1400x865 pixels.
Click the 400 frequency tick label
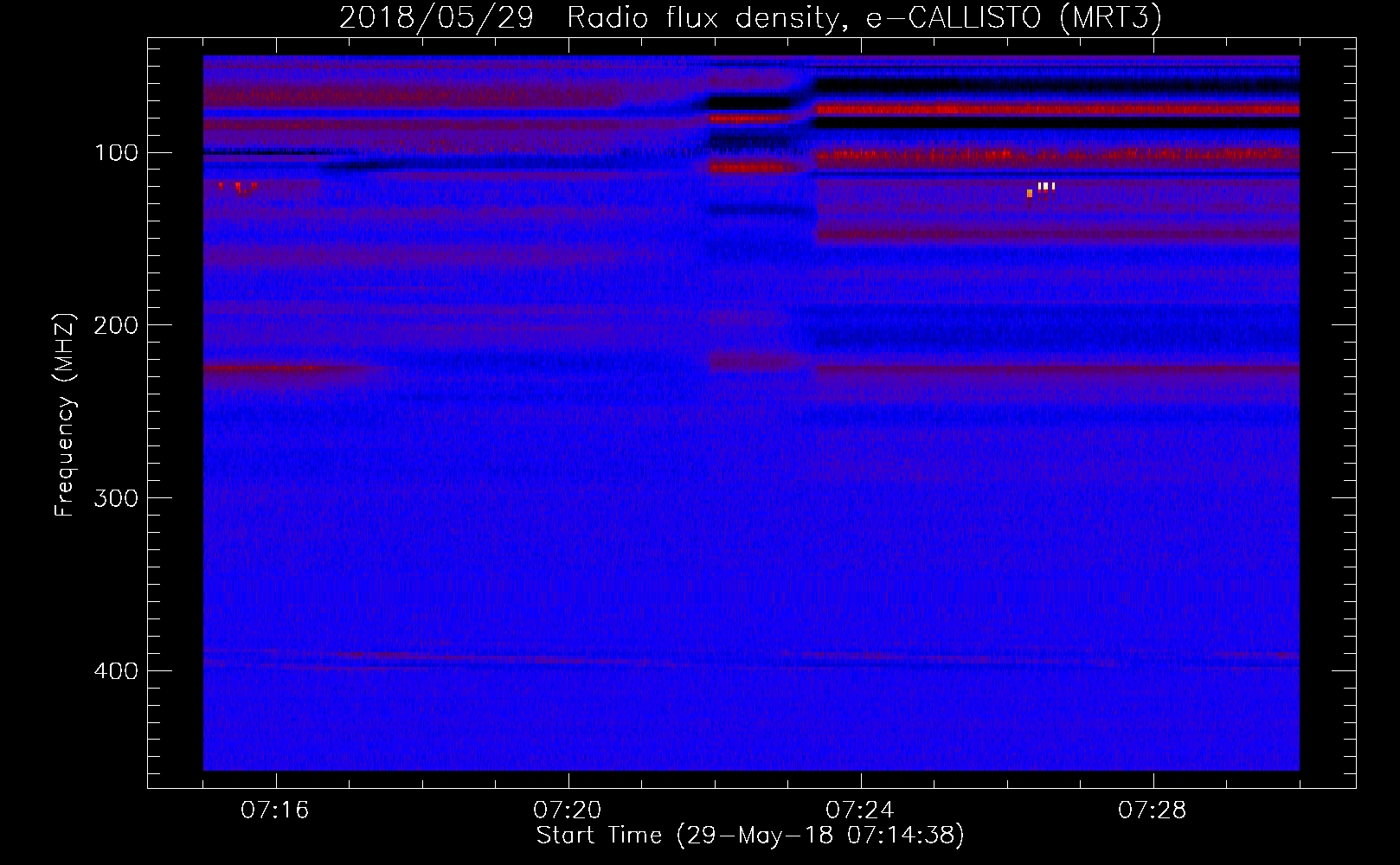(x=117, y=671)
